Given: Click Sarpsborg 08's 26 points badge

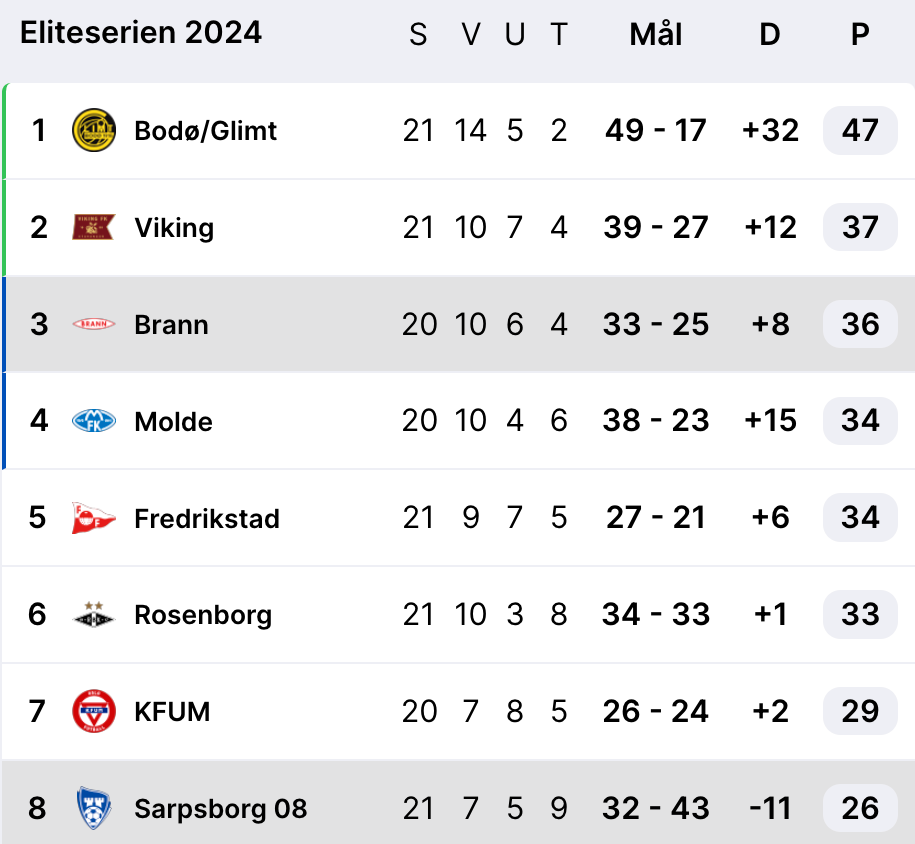Looking at the screenshot, I should tap(860, 808).
